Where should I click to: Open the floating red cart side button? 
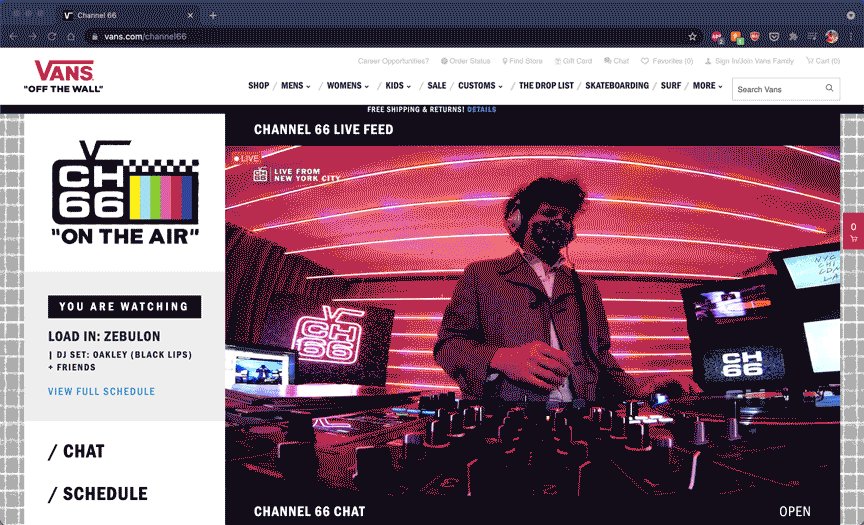[x=853, y=231]
